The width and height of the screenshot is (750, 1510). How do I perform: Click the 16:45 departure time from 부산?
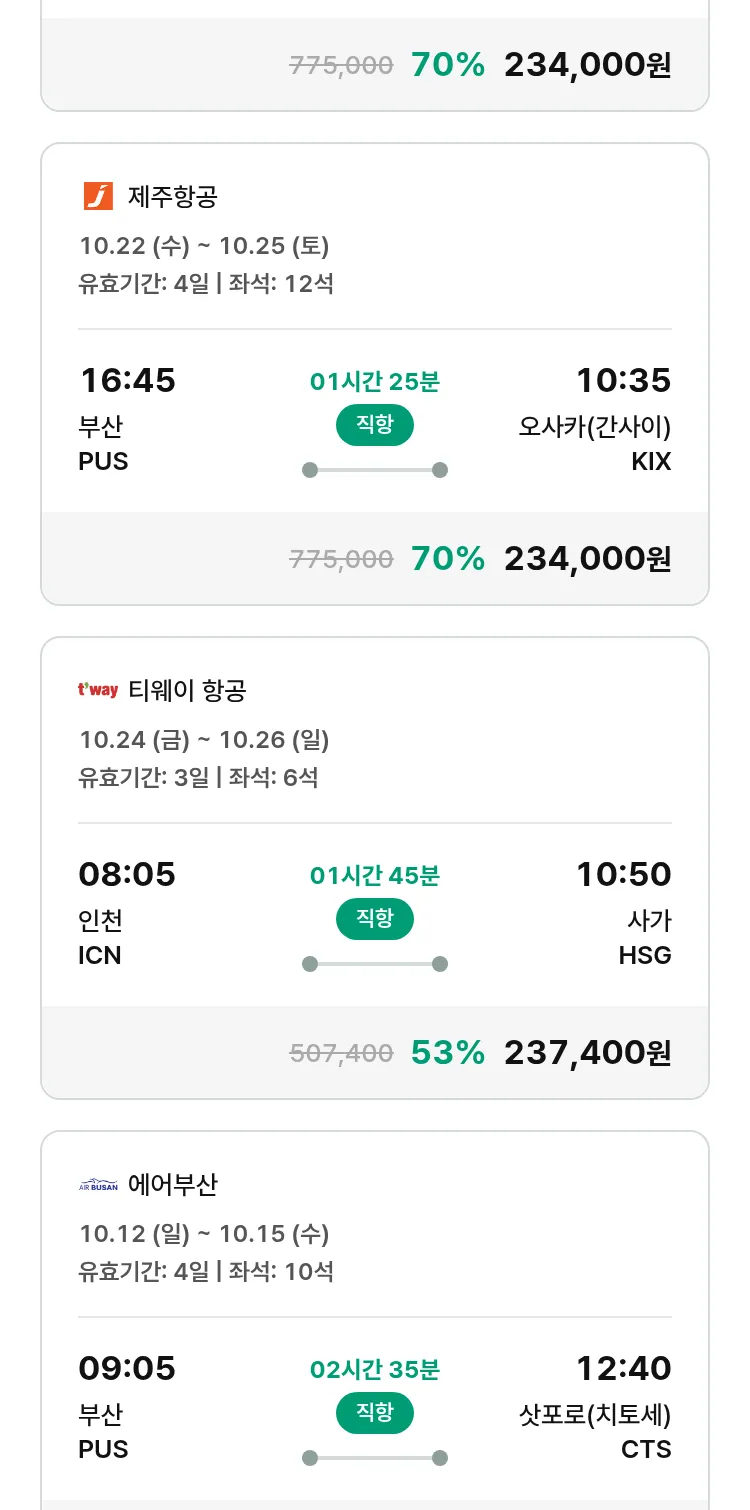(x=127, y=380)
